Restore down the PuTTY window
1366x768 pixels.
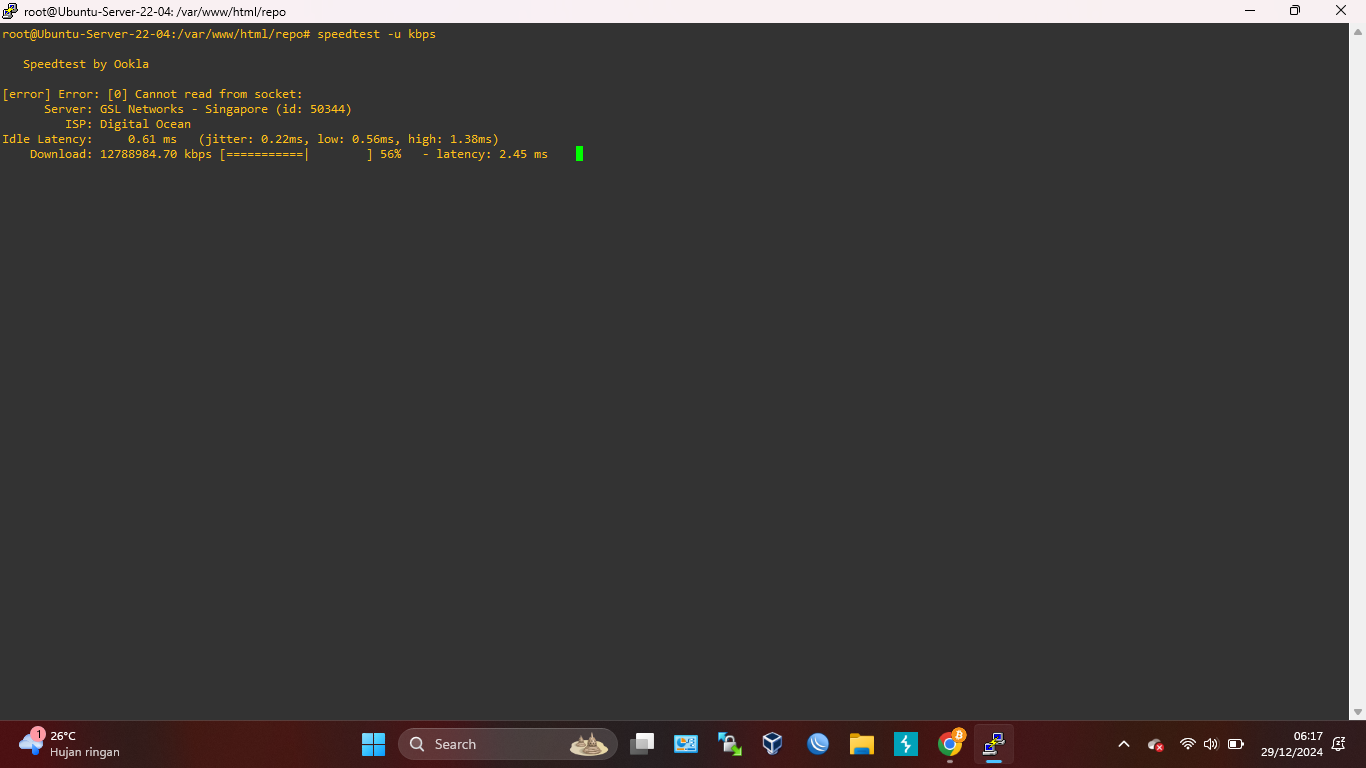point(1295,11)
